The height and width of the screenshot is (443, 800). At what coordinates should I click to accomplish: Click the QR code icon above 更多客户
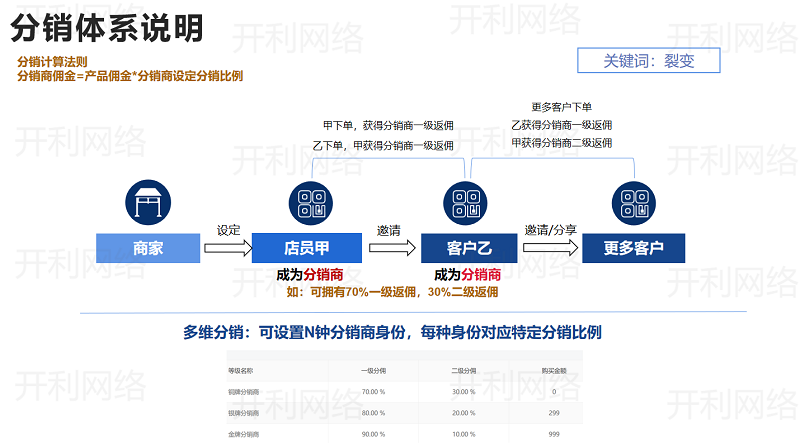[x=634, y=203]
